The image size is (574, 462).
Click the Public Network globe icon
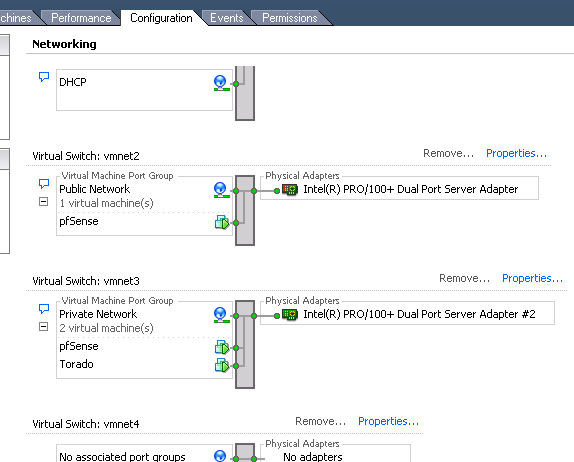[221, 190]
